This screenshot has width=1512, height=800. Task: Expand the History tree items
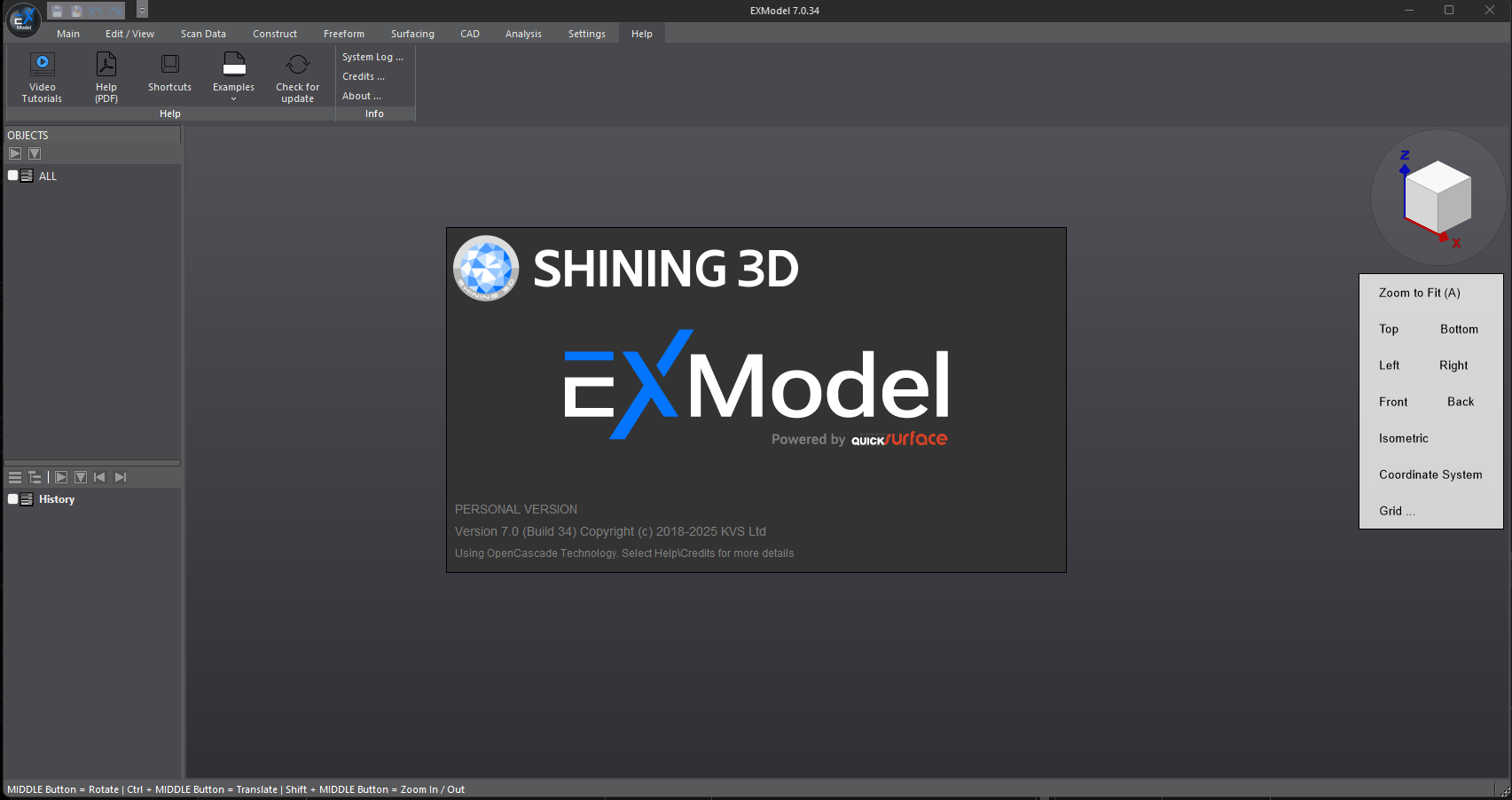[x=81, y=477]
